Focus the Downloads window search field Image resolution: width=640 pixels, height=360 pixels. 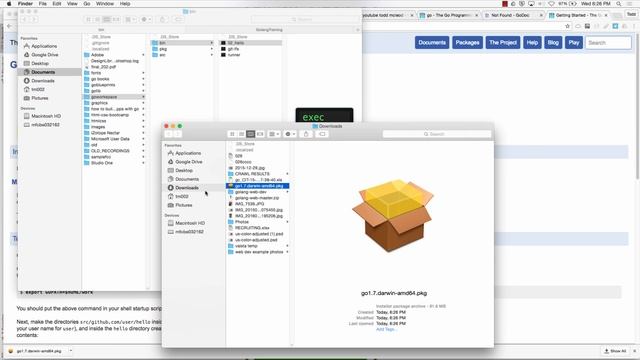437,134
